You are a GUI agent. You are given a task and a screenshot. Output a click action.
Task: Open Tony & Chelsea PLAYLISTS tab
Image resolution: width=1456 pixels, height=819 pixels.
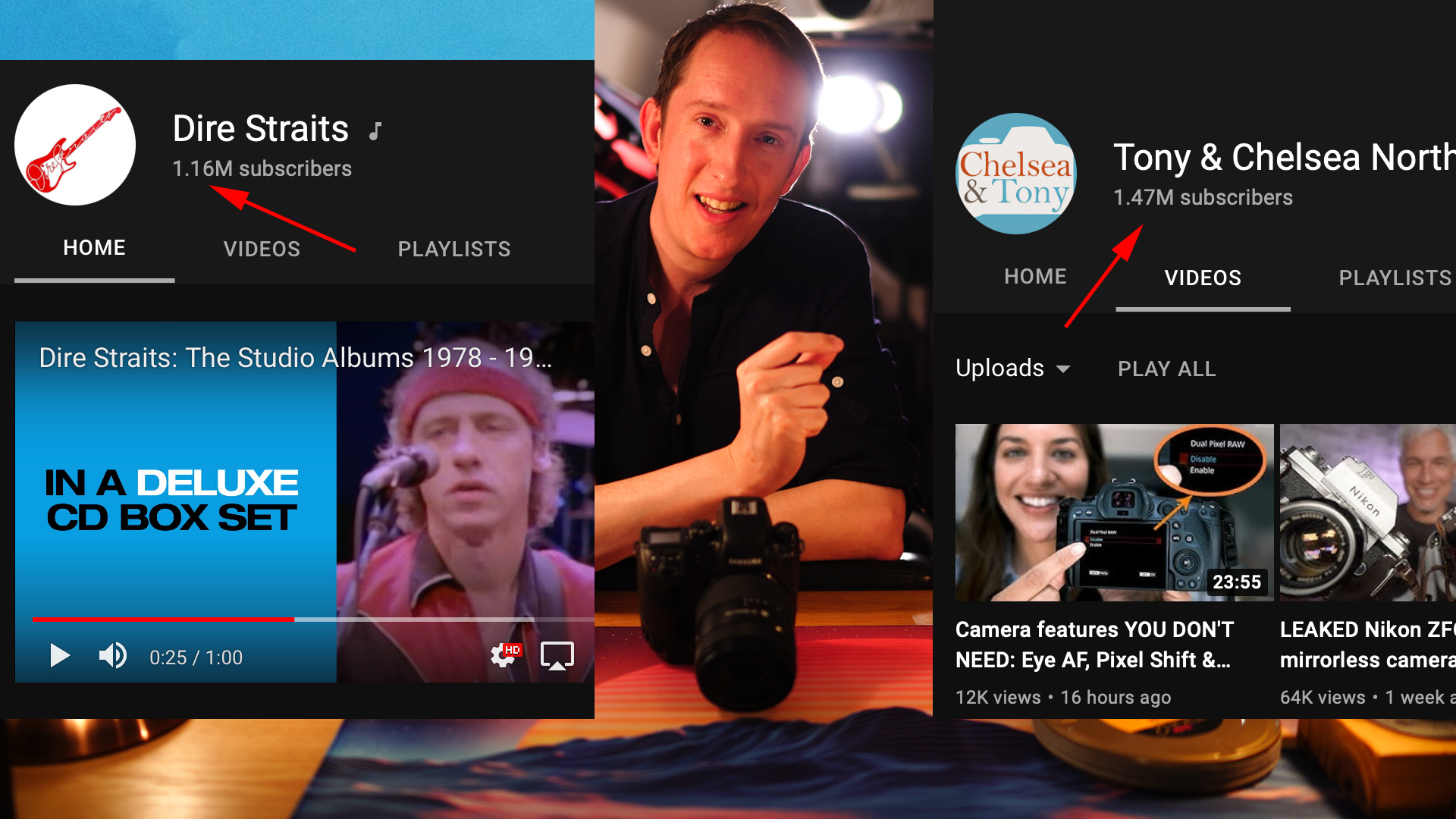tap(1395, 278)
